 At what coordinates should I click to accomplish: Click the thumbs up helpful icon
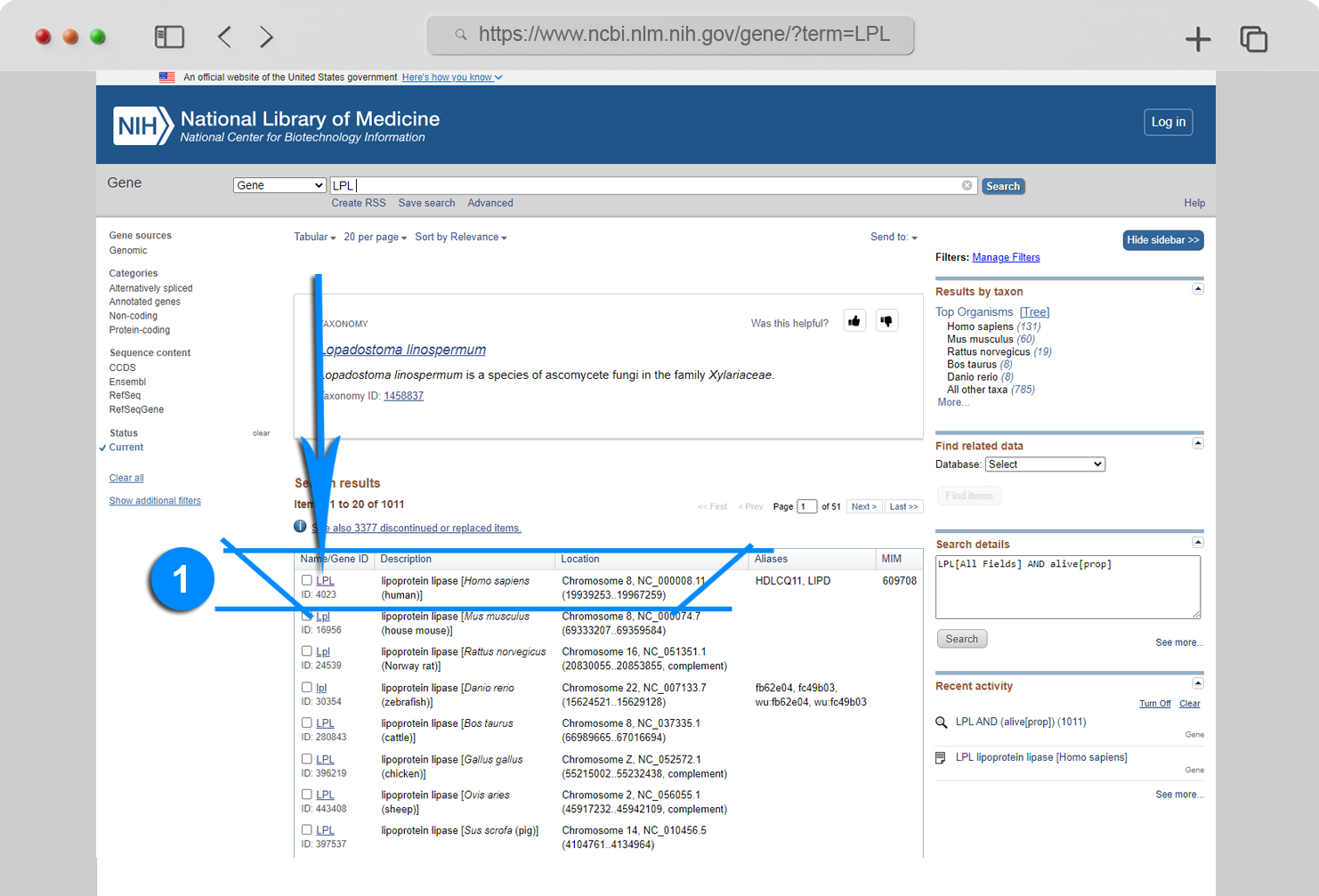(x=854, y=321)
